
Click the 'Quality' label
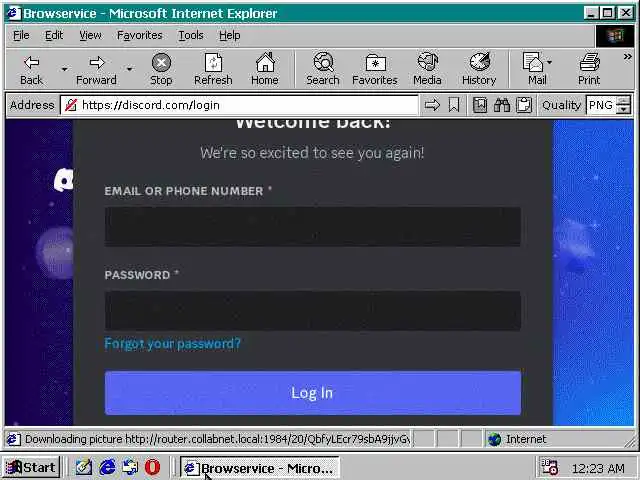561,105
